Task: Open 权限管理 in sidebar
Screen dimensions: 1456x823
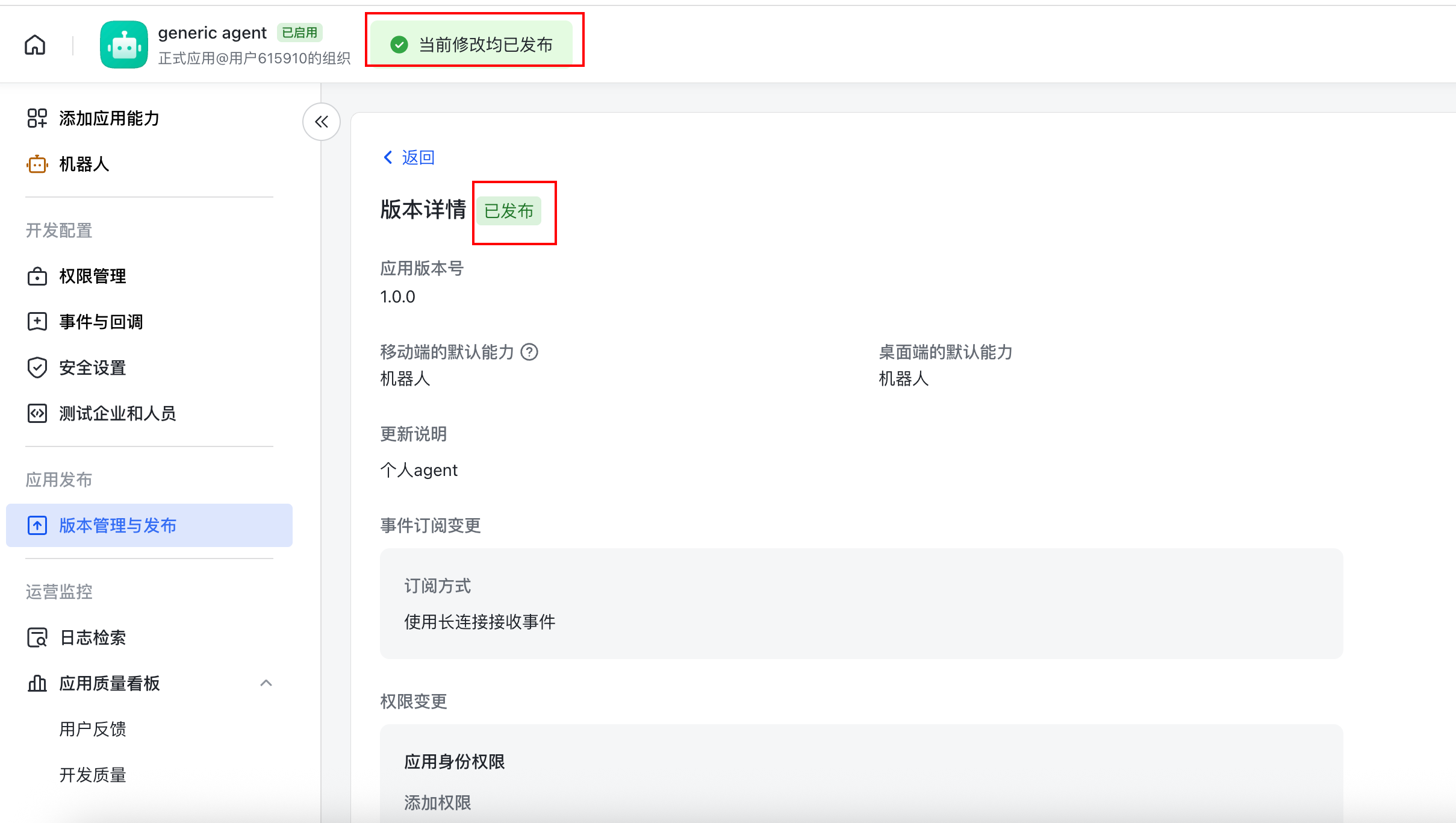Action: coord(92,276)
